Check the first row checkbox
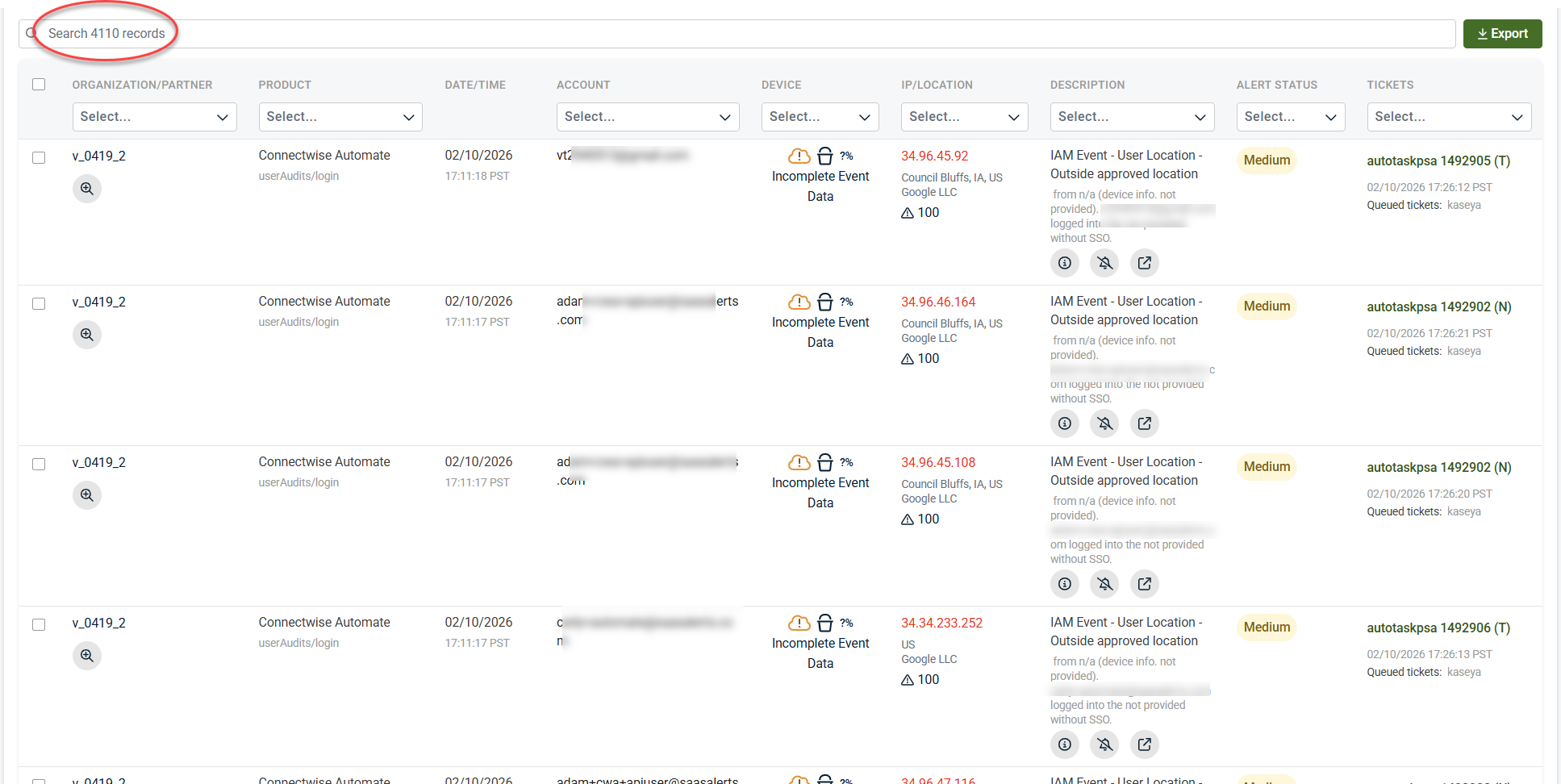Viewport: 1561px width, 784px height. pyautogui.click(x=39, y=158)
